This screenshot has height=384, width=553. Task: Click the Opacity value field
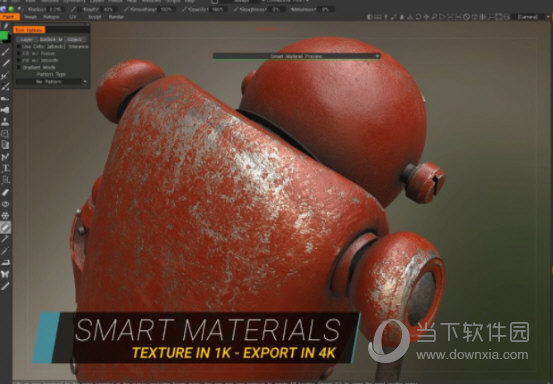point(218,9)
